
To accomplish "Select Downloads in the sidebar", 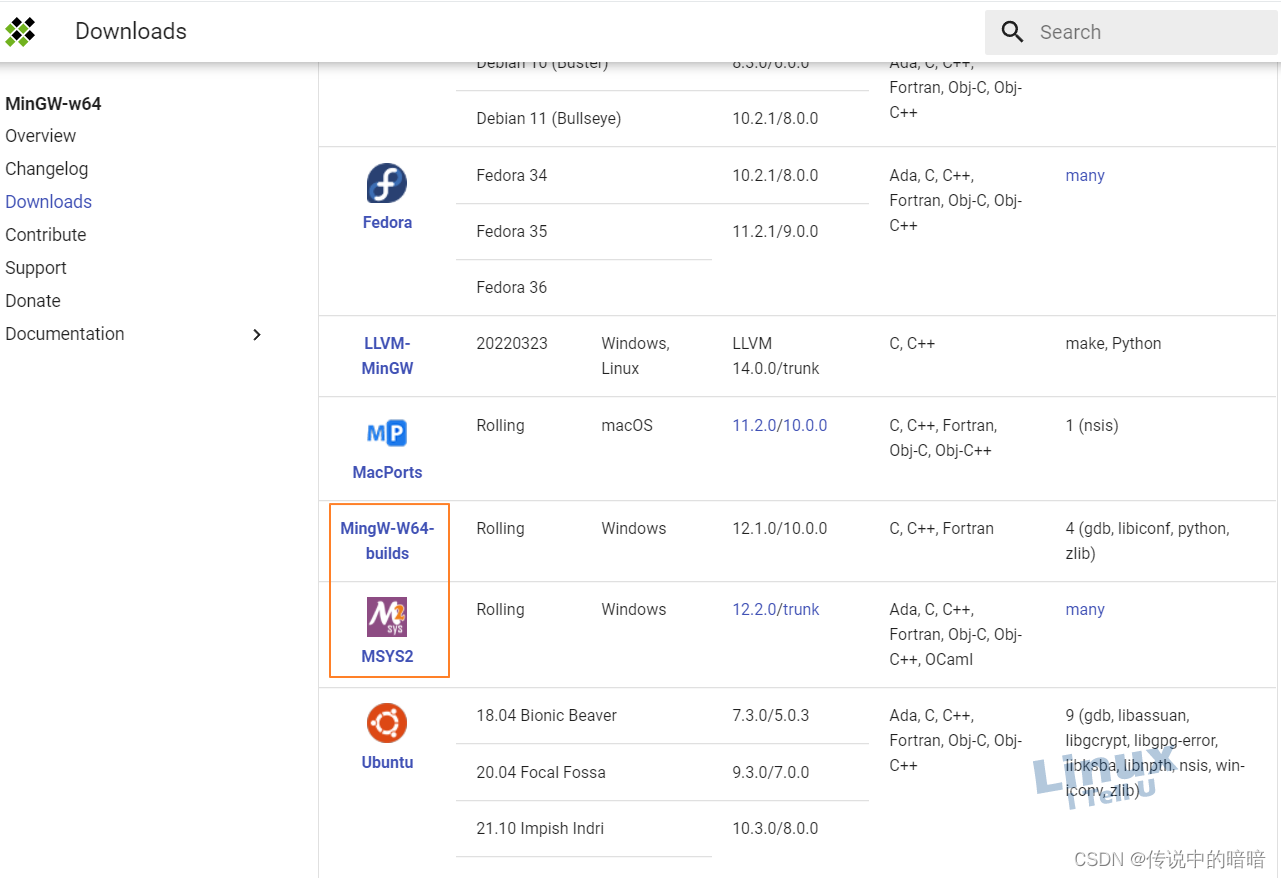I will click(x=49, y=202).
